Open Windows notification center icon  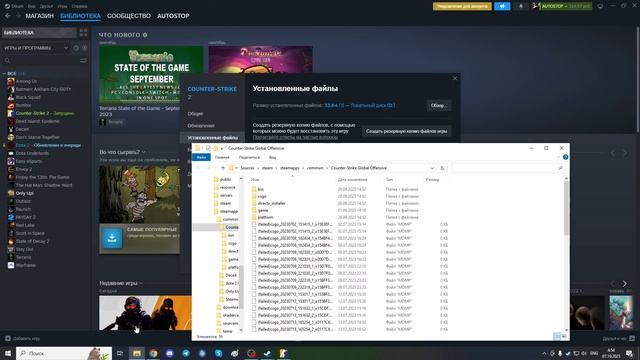630,353
